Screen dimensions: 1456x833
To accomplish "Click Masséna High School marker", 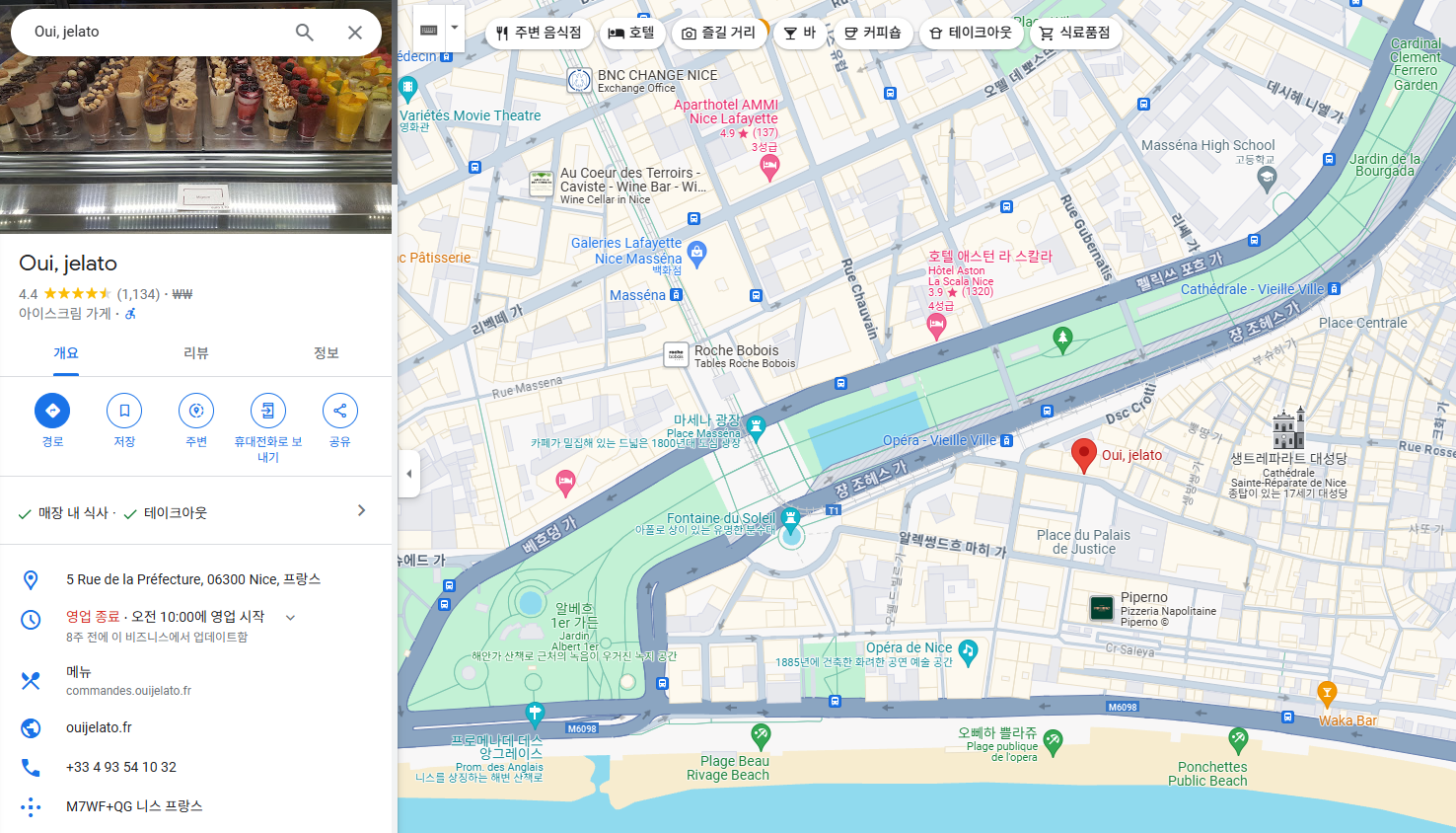I will click(x=1268, y=179).
